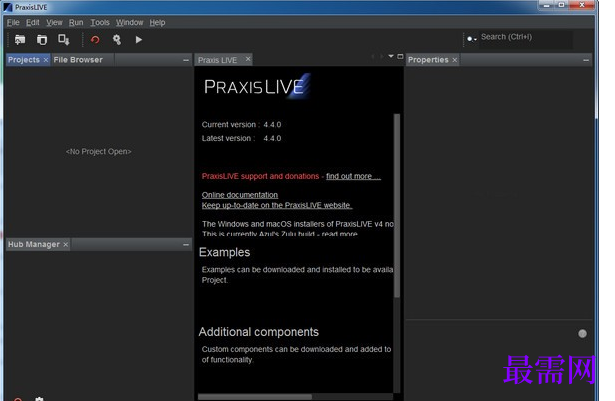Open the File menu
Screen dimensions: 615x401
click(x=13, y=22)
